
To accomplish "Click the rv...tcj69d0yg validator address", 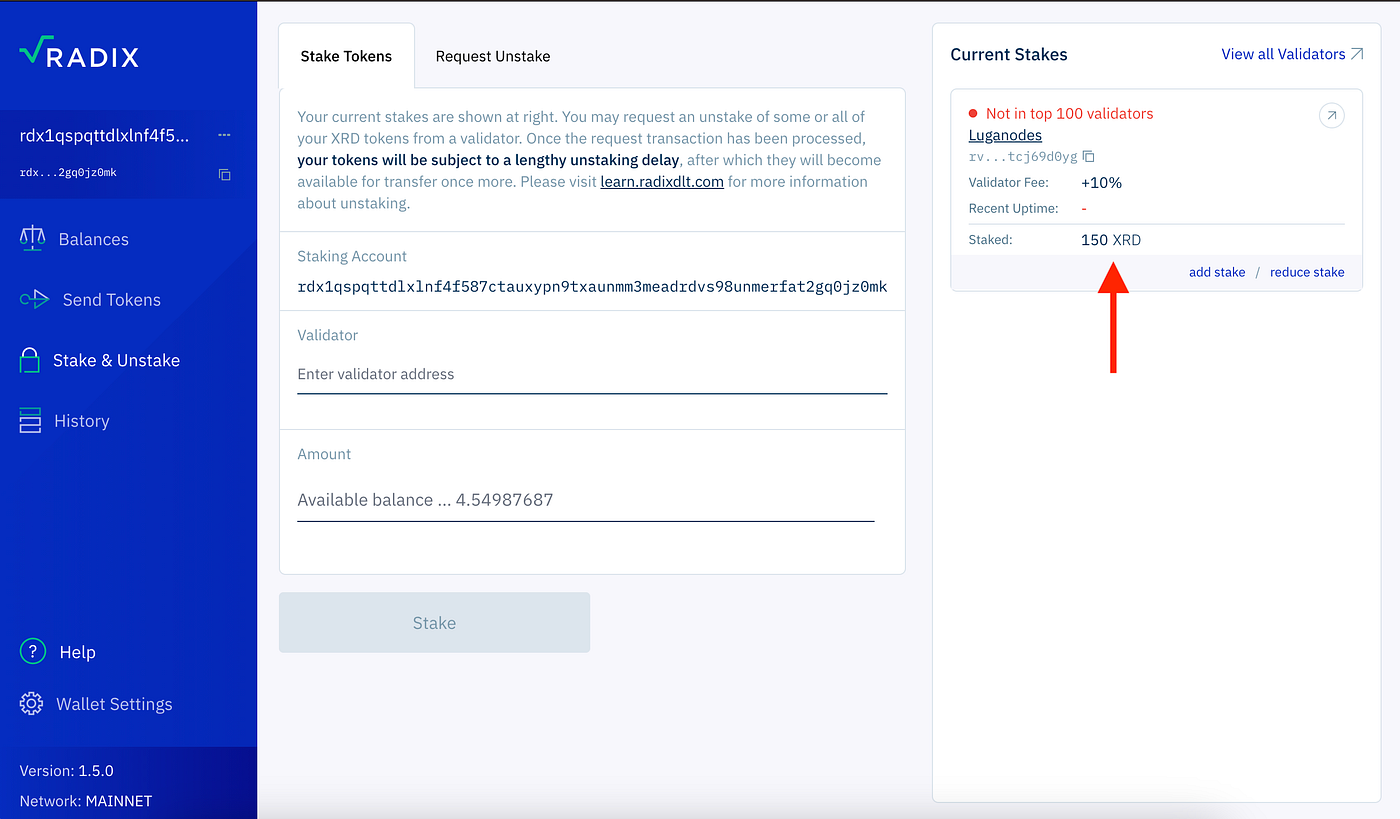I will 1023,157.
